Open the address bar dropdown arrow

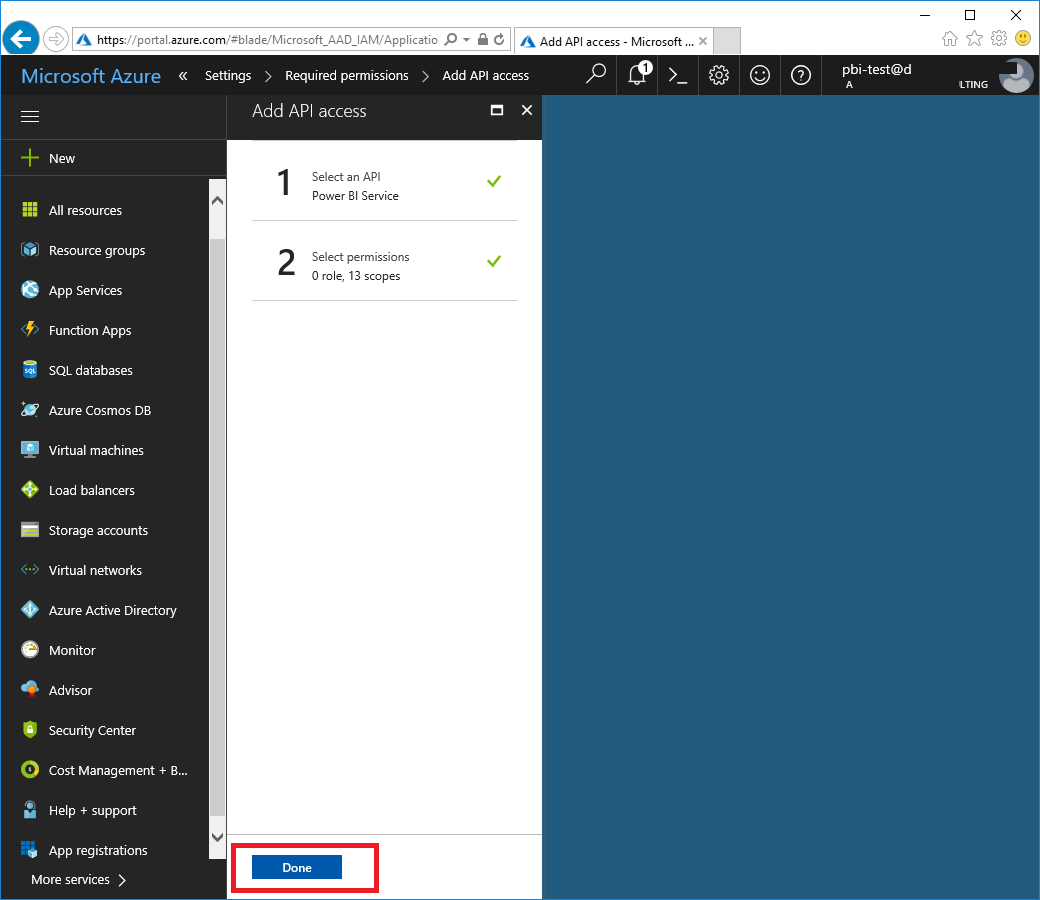pyautogui.click(x=466, y=40)
